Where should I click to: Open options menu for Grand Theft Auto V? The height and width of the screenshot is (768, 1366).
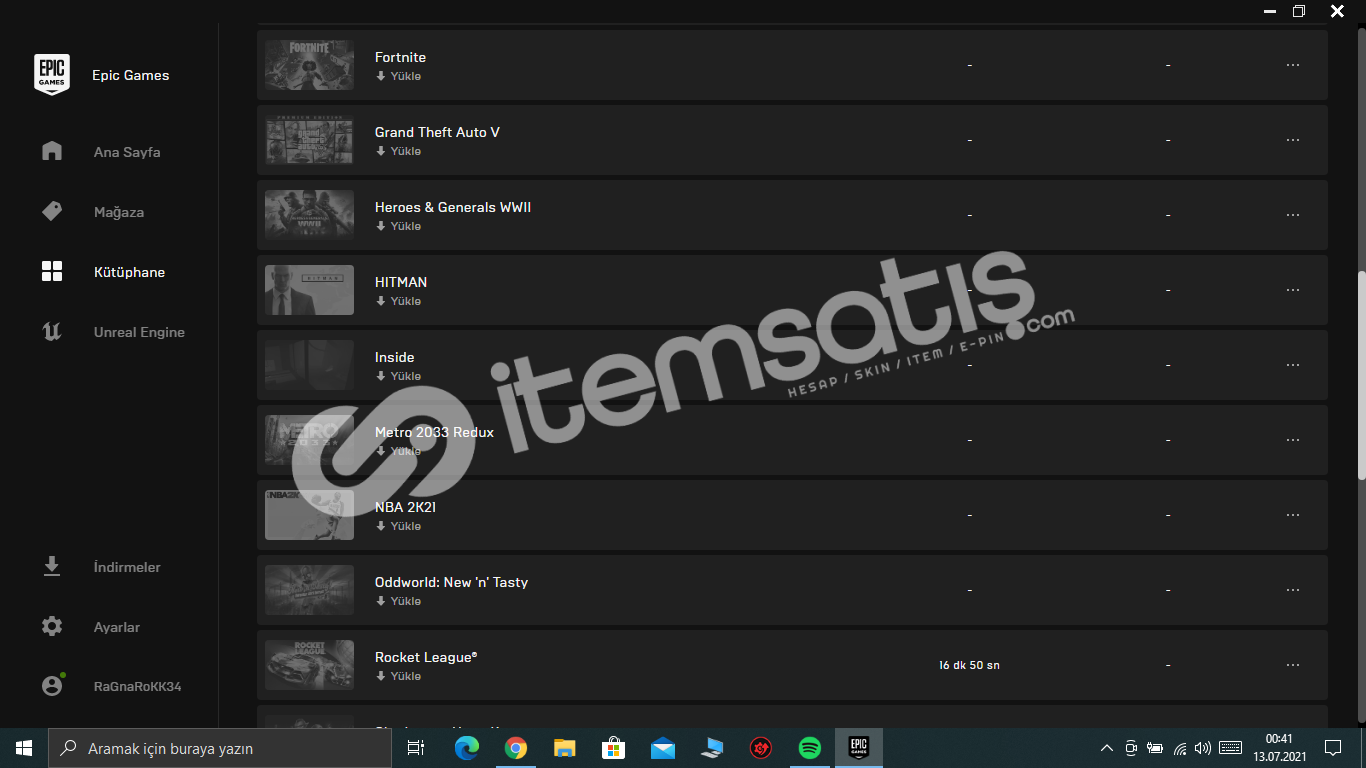[1293, 140]
